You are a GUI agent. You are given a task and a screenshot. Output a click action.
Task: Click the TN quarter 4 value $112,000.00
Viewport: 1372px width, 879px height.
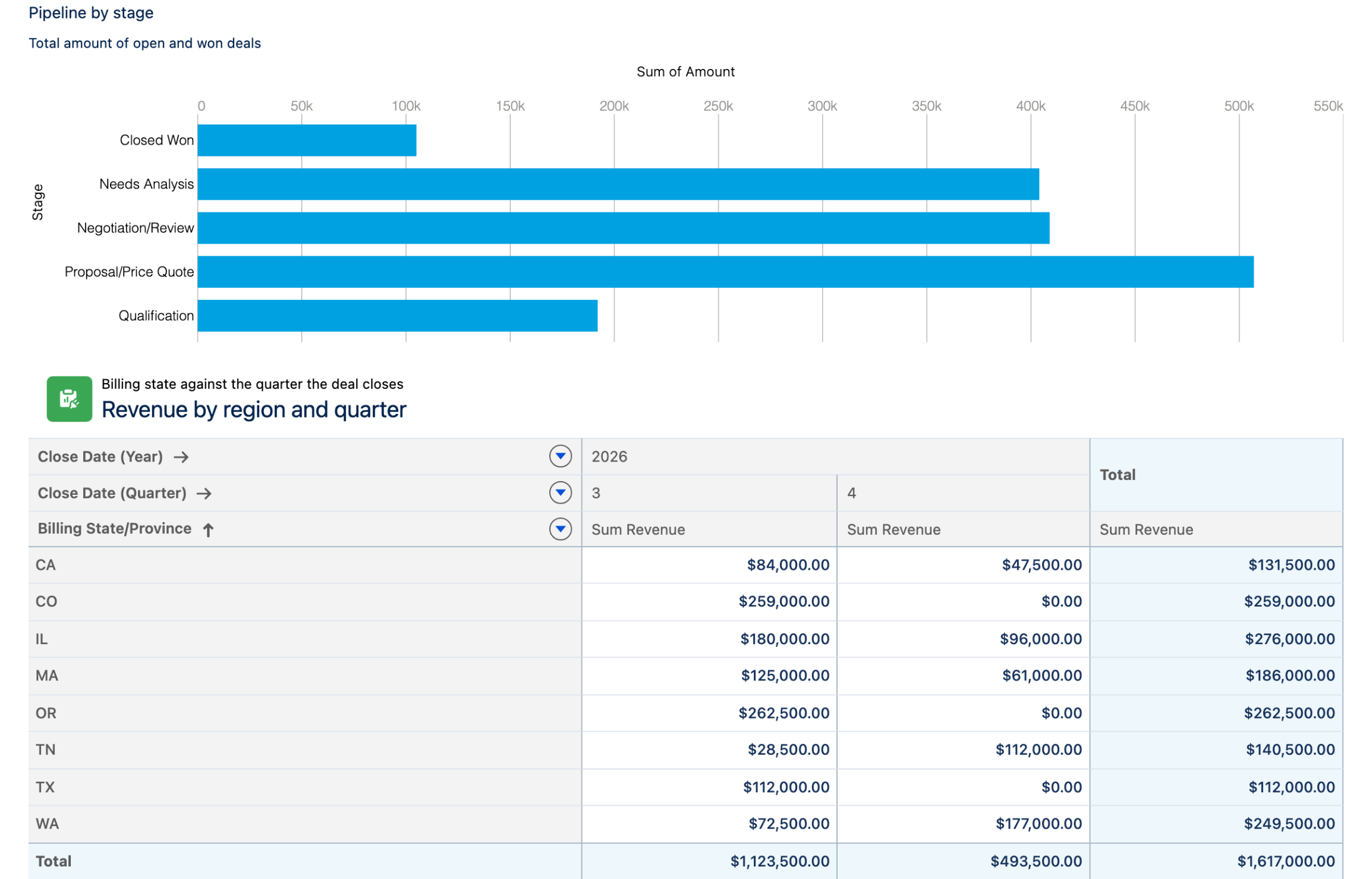pyautogui.click(x=1039, y=749)
